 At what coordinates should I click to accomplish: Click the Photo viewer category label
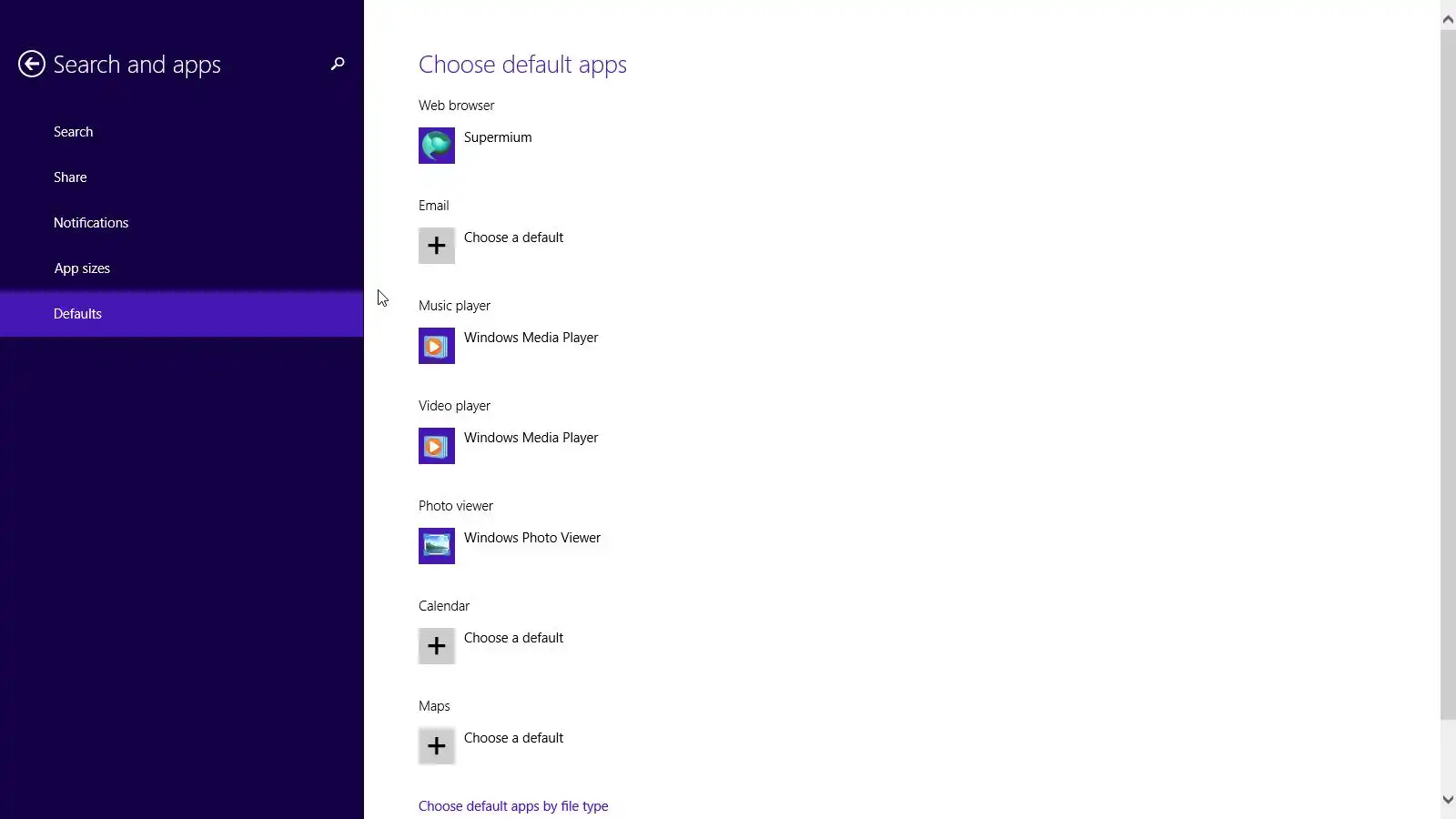coord(455,506)
